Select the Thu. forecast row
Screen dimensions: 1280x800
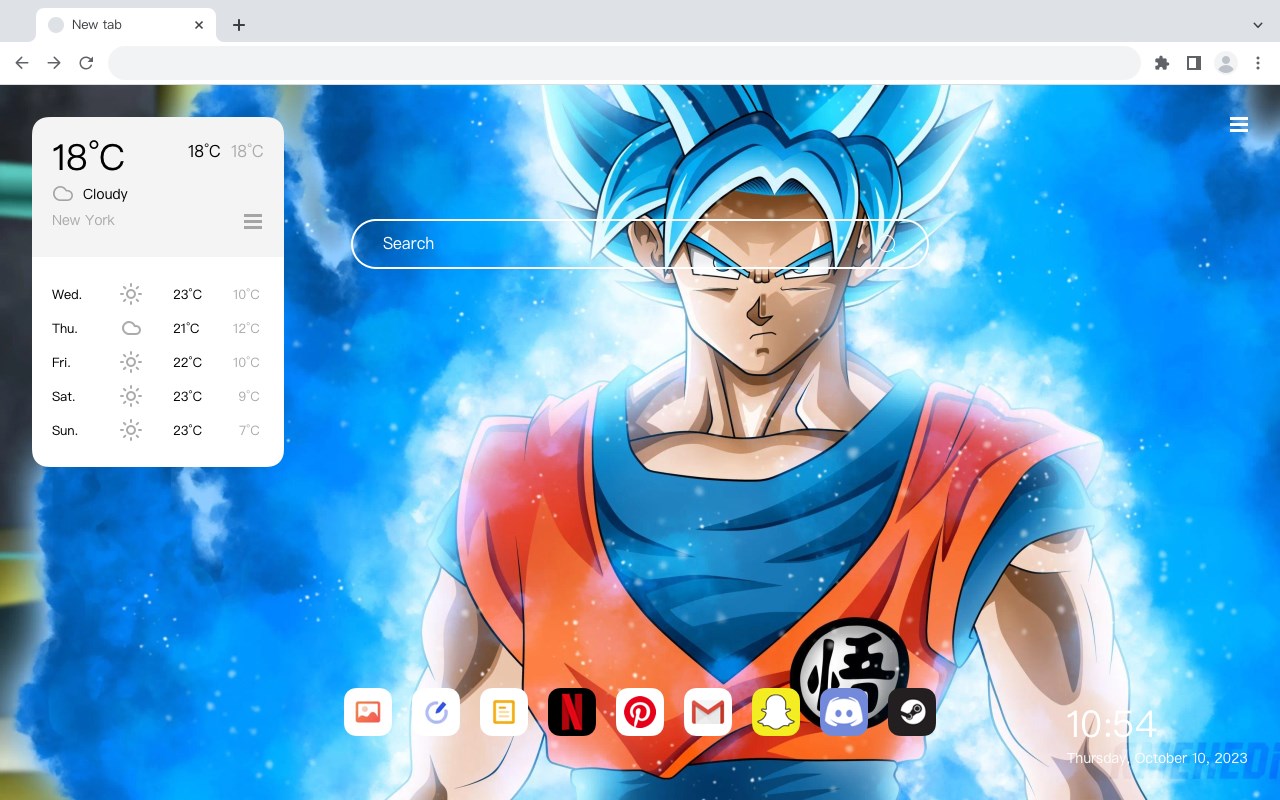pos(158,328)
